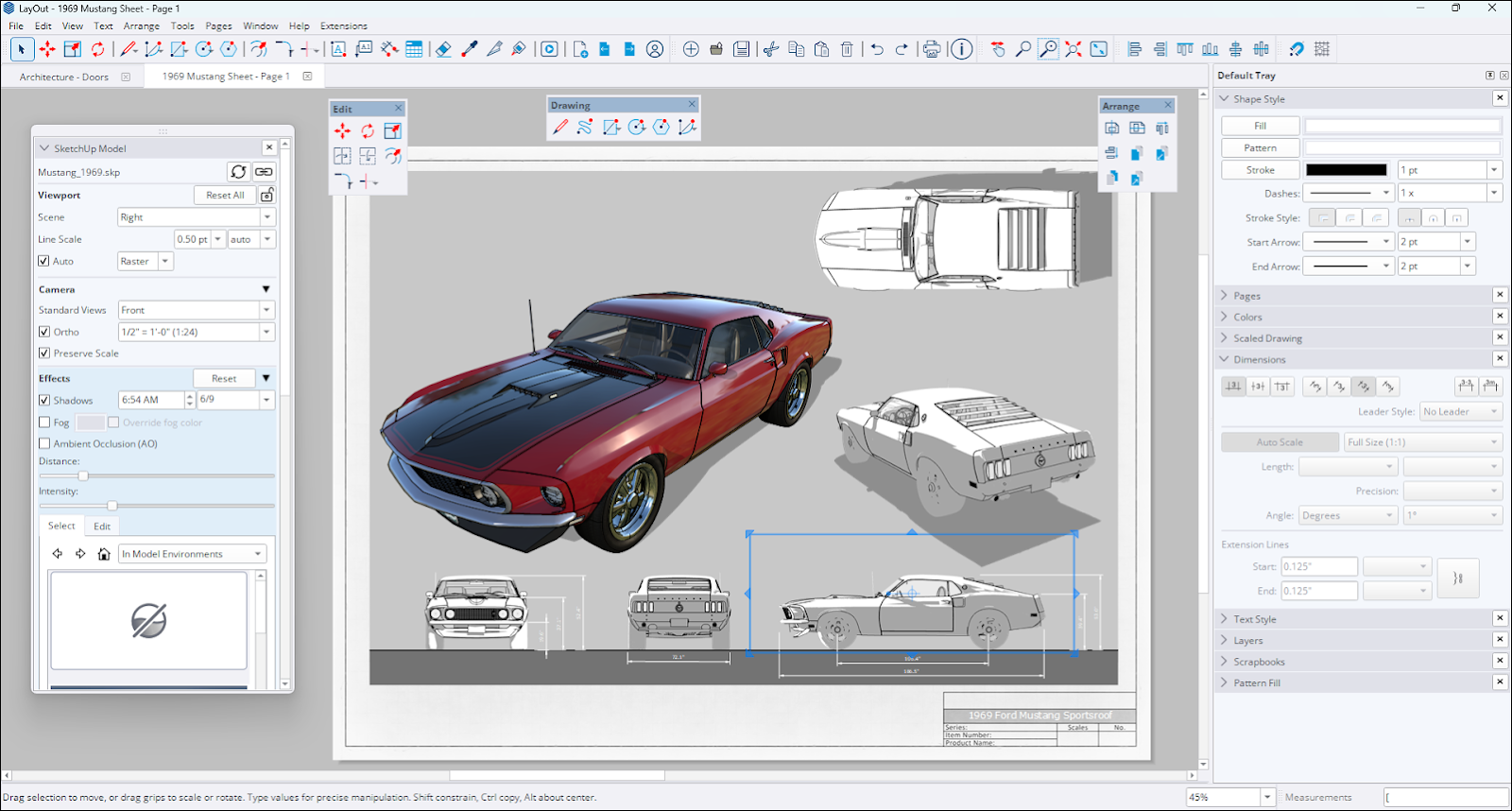This screenshot has height=811, width=1512.
Task: Enable the Ambient Occlusion (AO) checkbox
Action: point(44,443)
